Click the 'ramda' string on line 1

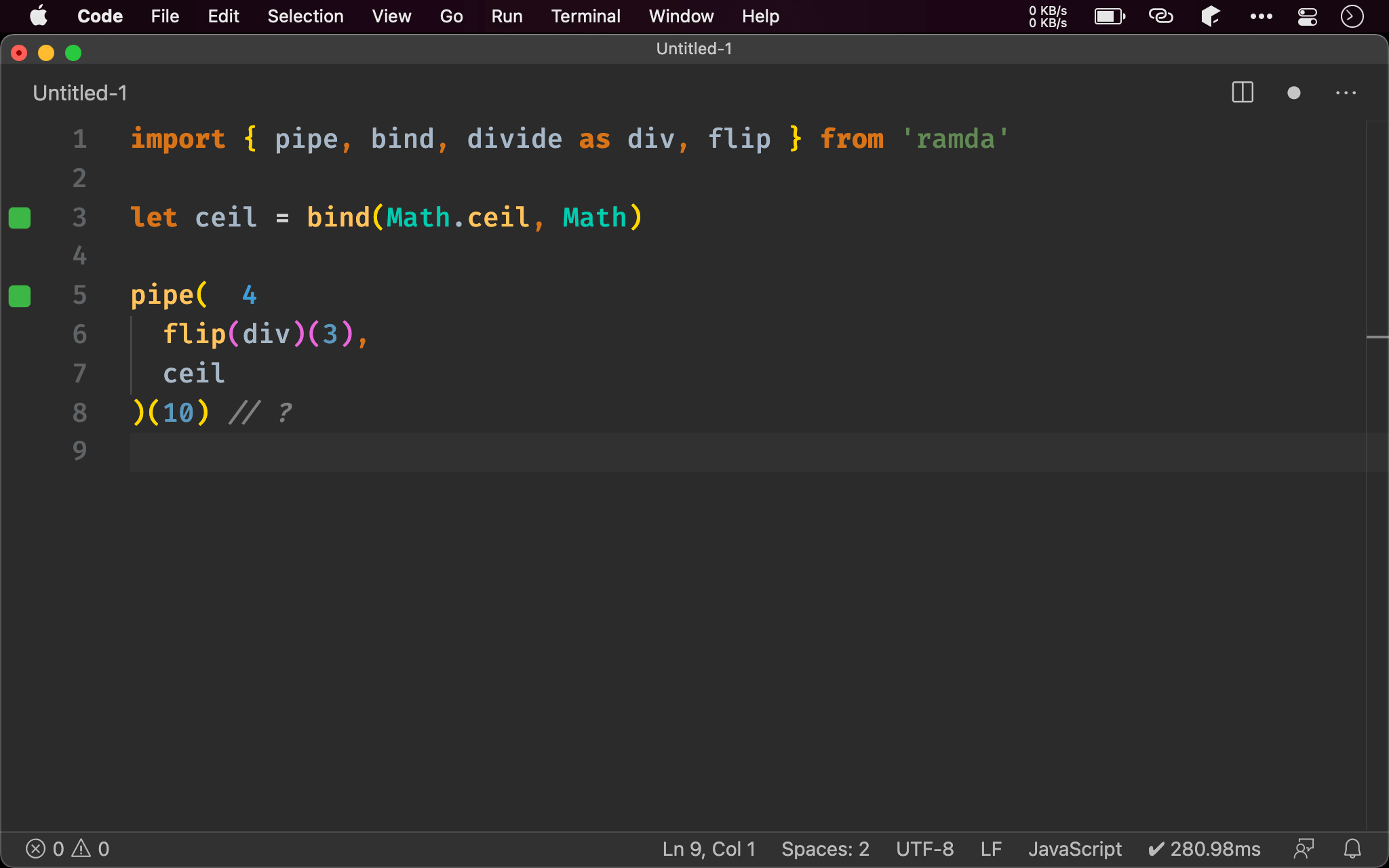tap(955, 139)
